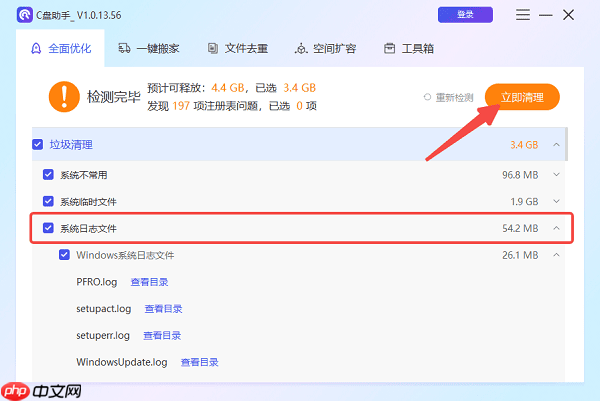Click the 登录 login button
600x401 pixels.
(x=465, y=15)
